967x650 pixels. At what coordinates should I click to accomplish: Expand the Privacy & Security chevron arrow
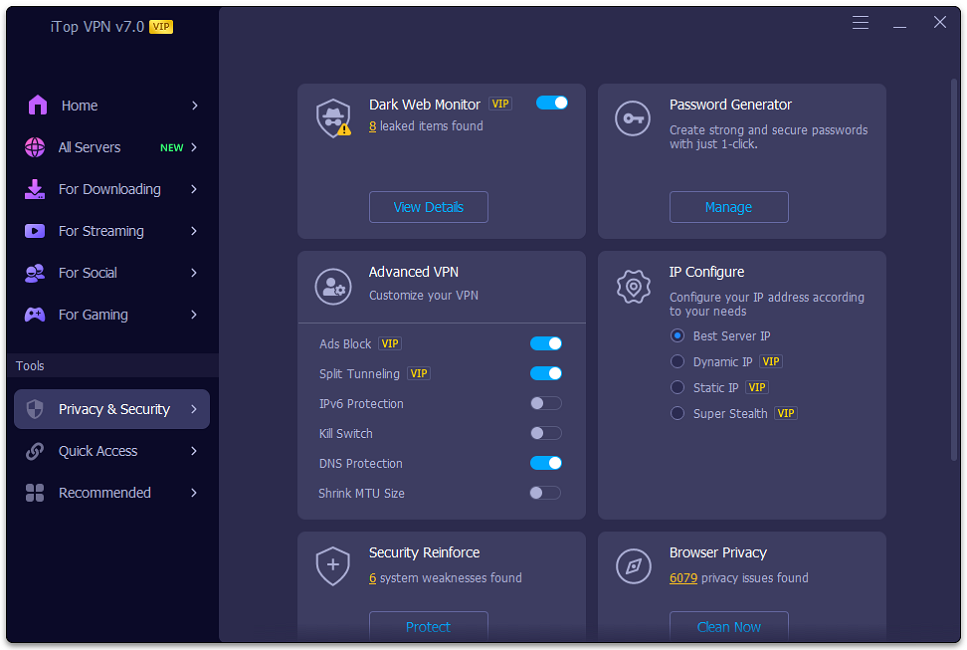pyautogui.click(x=194, y=409)
